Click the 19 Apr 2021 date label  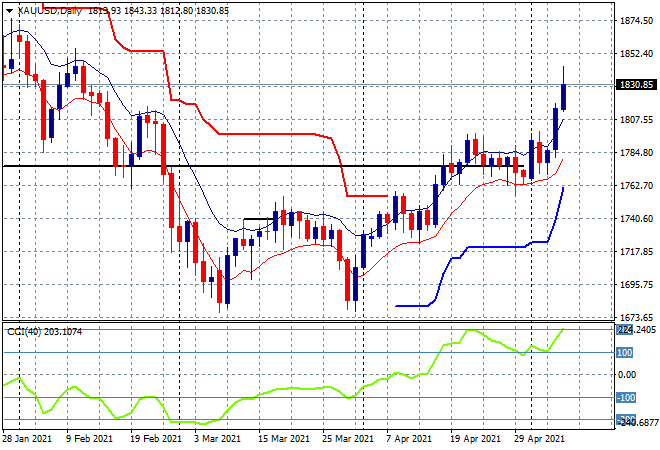pos(476,439)
